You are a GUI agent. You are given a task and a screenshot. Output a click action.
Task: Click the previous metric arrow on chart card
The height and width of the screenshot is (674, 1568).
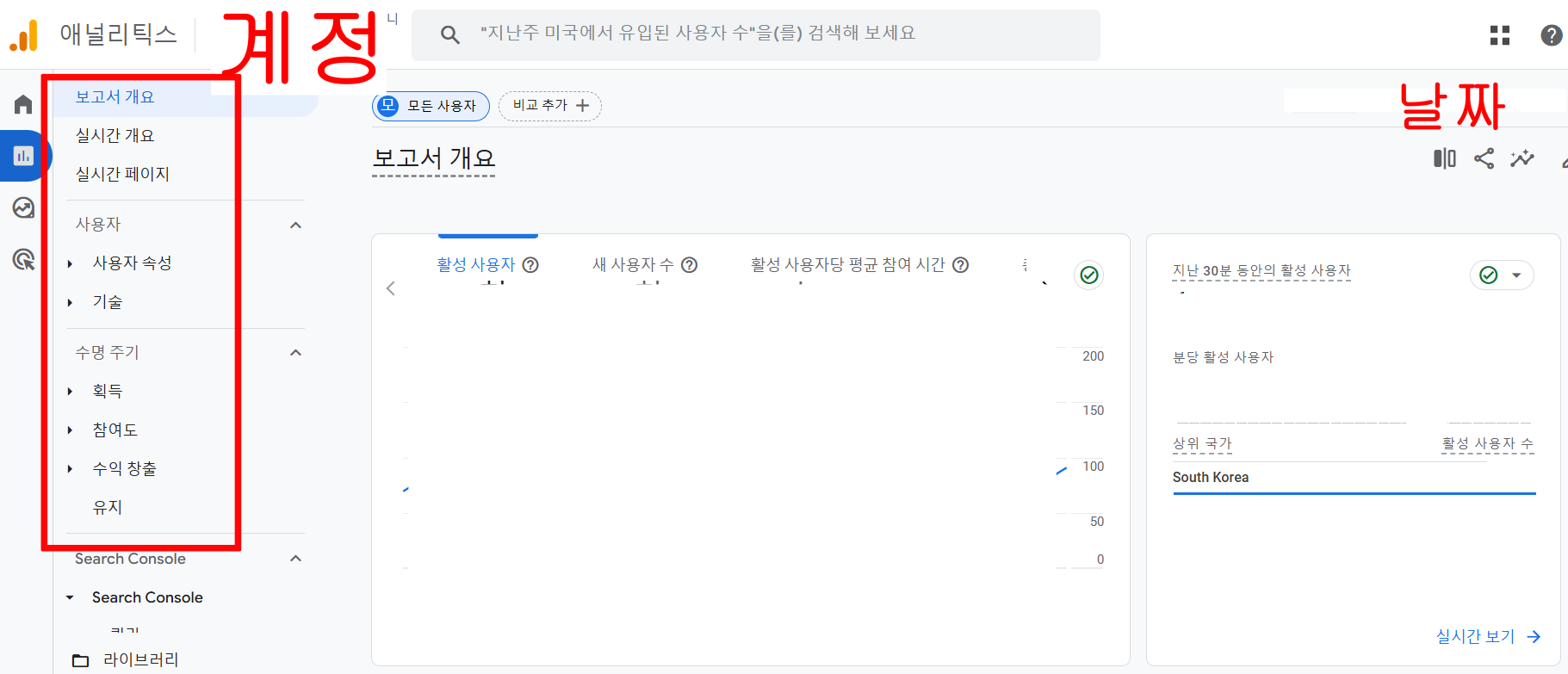391,288
